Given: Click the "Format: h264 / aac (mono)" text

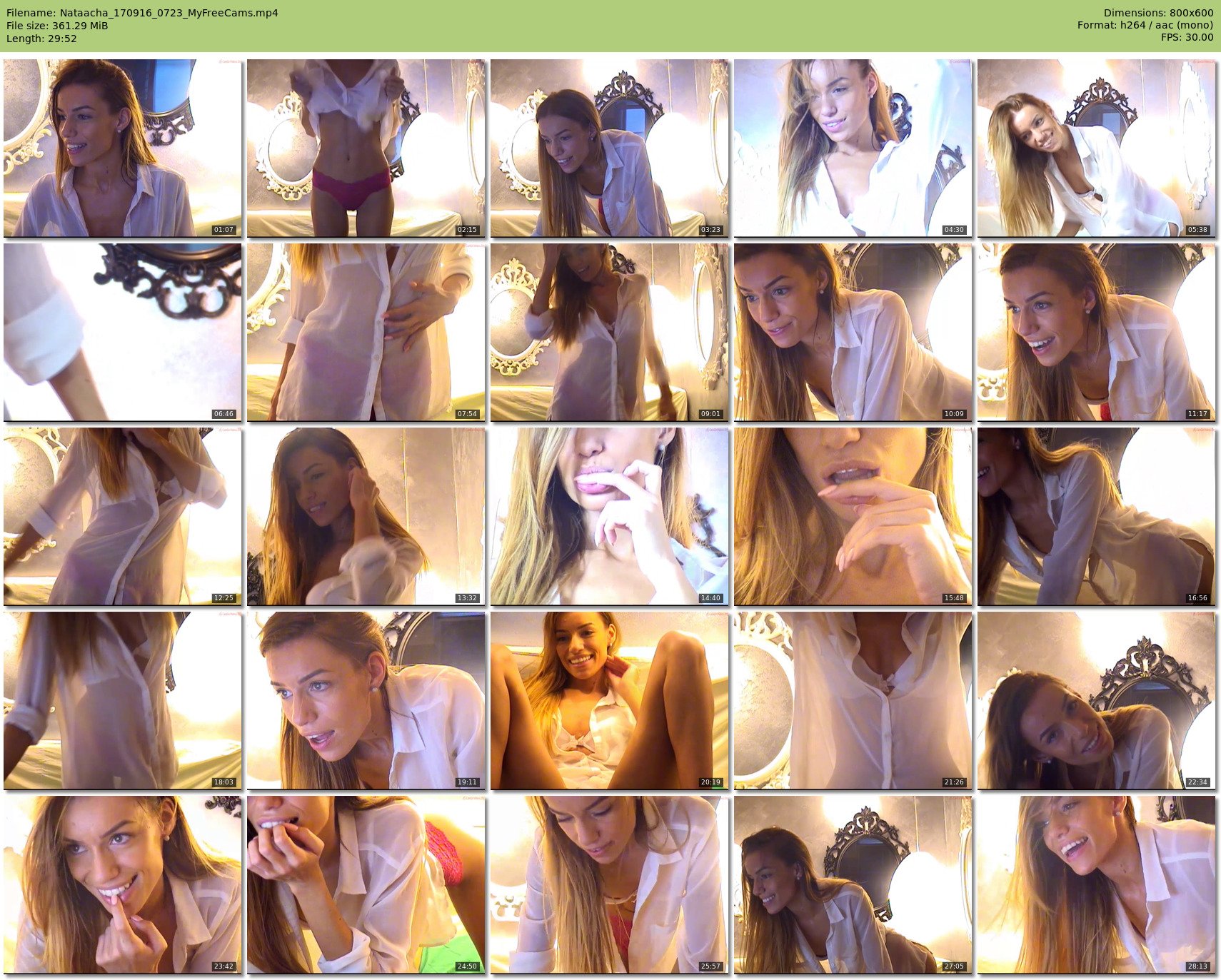Looking at the screenshot, I should 1145,26.
